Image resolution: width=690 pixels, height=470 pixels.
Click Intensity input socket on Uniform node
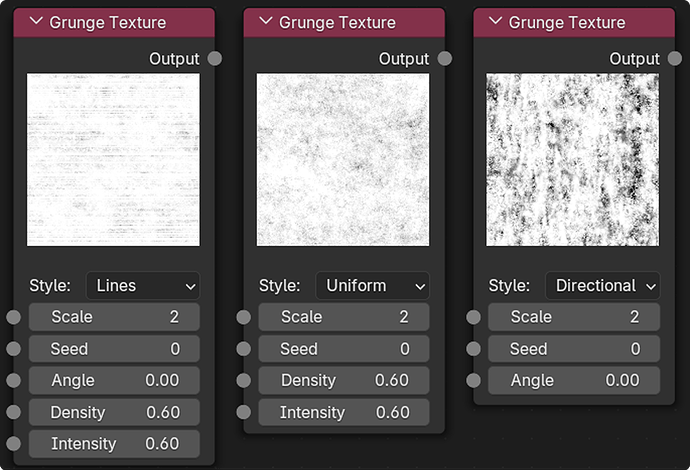pyautogui.click(x=243, y=412)
